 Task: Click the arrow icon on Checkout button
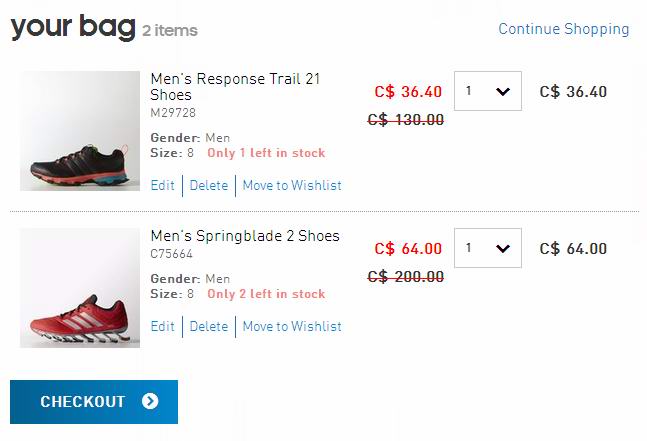[x=150, y=402]
